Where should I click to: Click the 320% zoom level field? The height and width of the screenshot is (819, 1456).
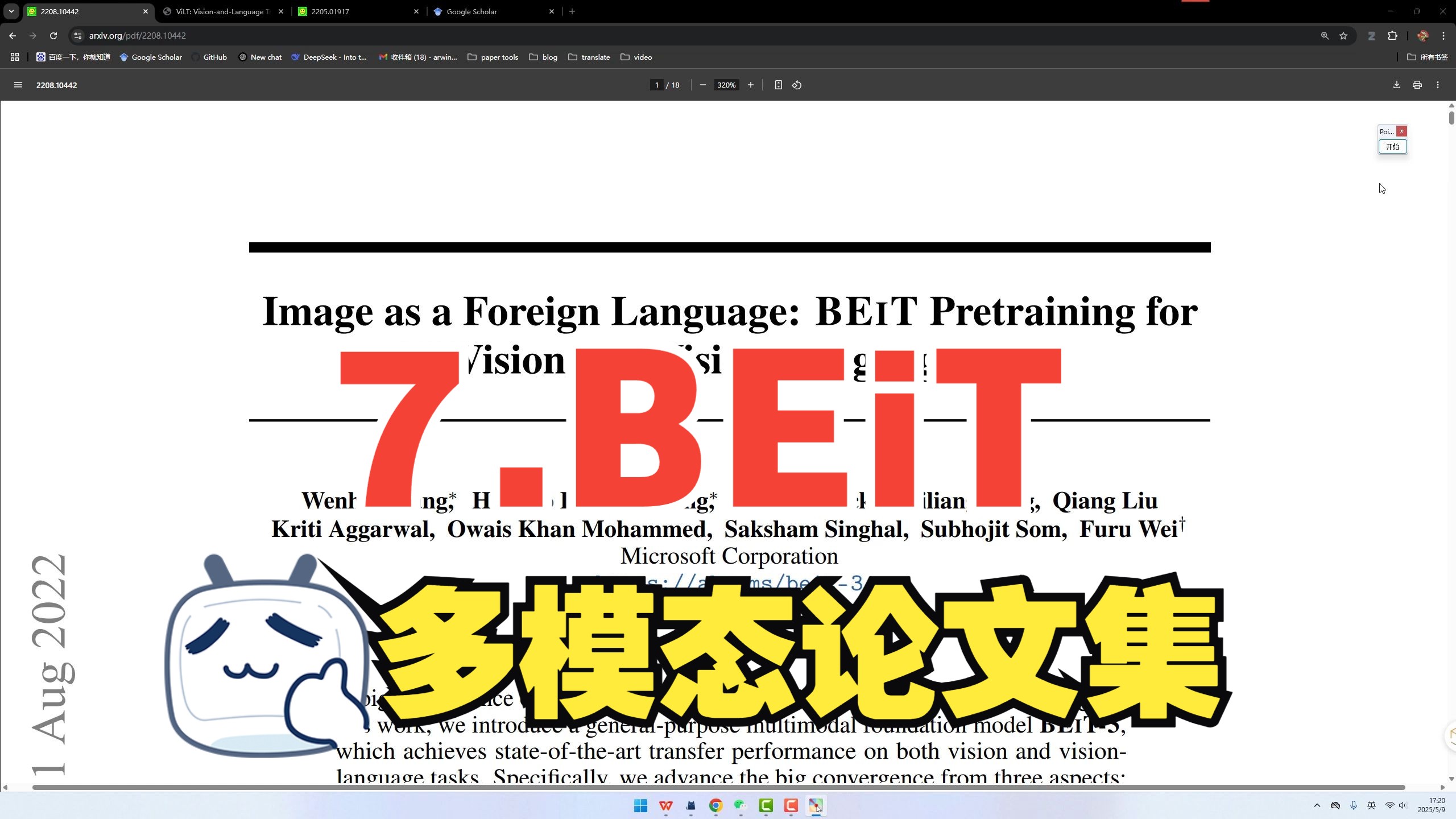(726, 85)
